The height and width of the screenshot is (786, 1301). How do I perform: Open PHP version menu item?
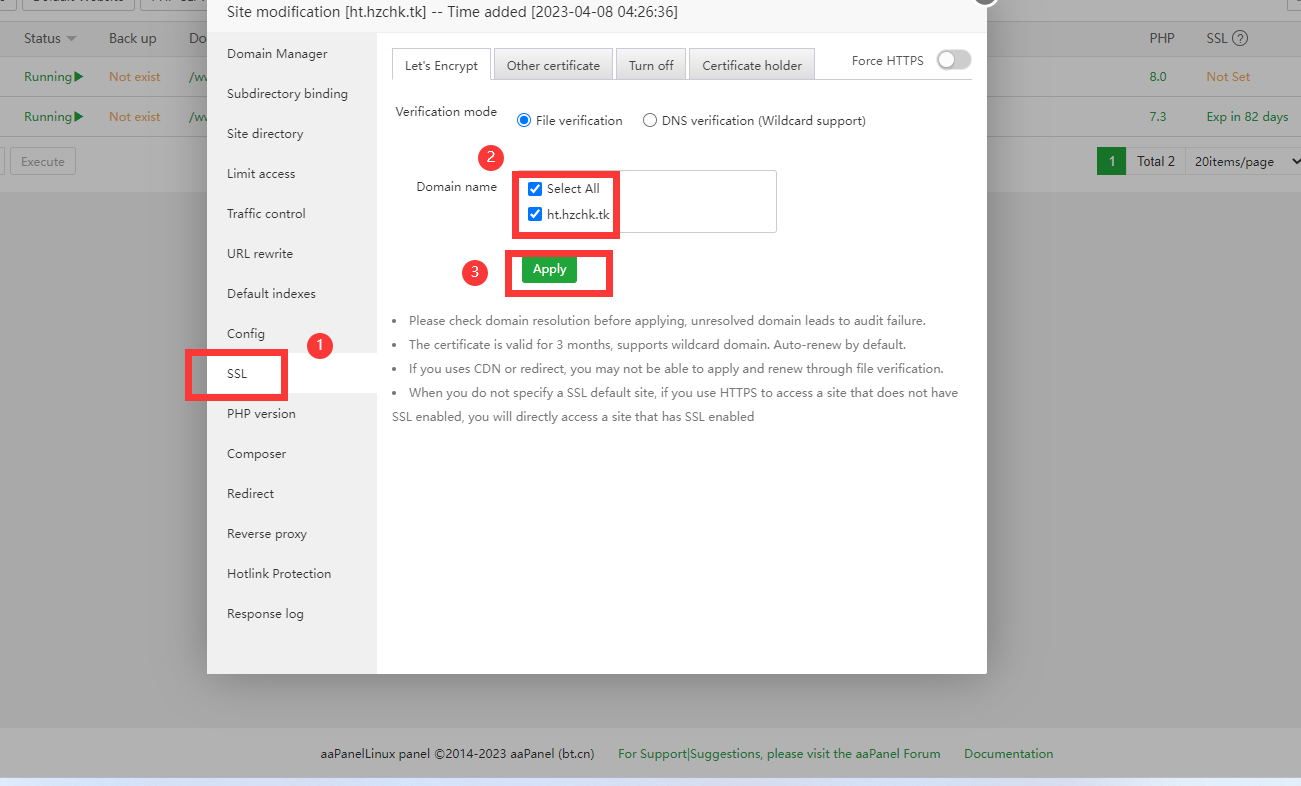261,414
